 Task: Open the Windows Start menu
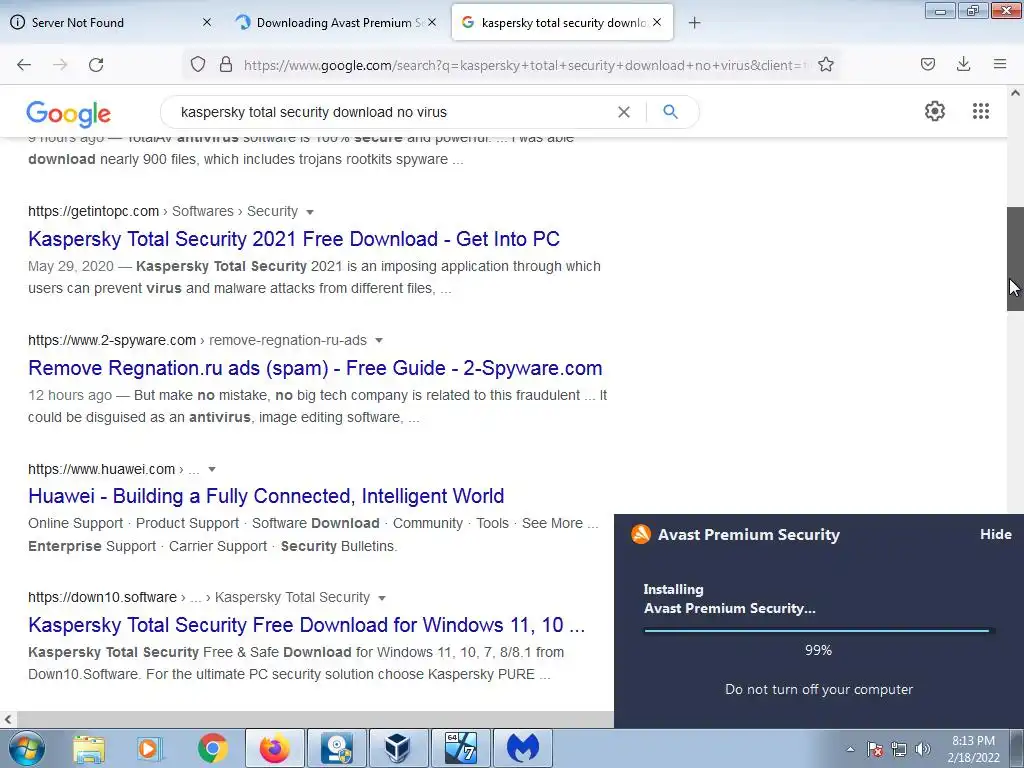tap(27, 748)
